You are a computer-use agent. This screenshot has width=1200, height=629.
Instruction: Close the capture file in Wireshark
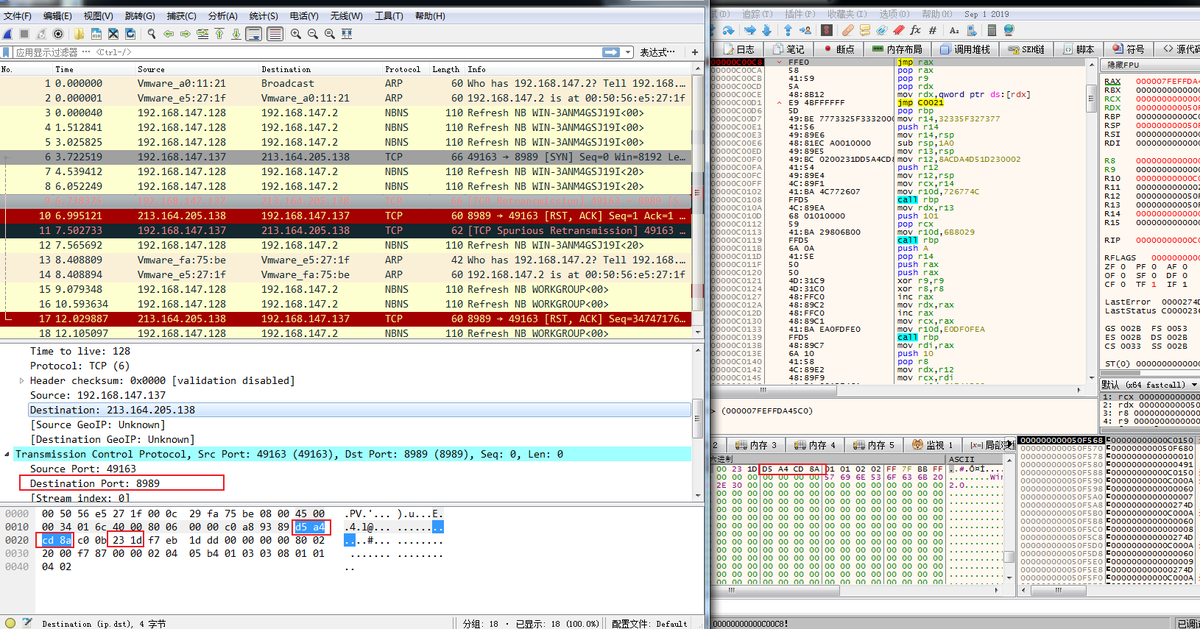click(x=113, y=33)
